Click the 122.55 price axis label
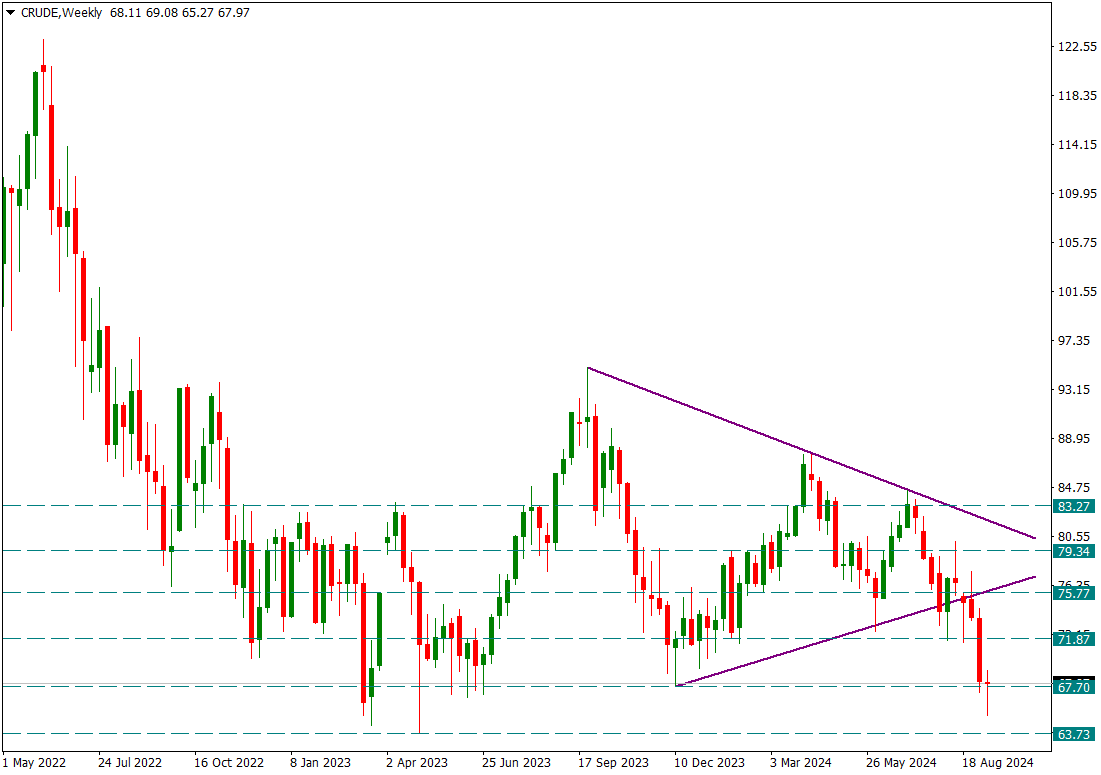The image size is (1101, 775). click(x=1077, y=46)
